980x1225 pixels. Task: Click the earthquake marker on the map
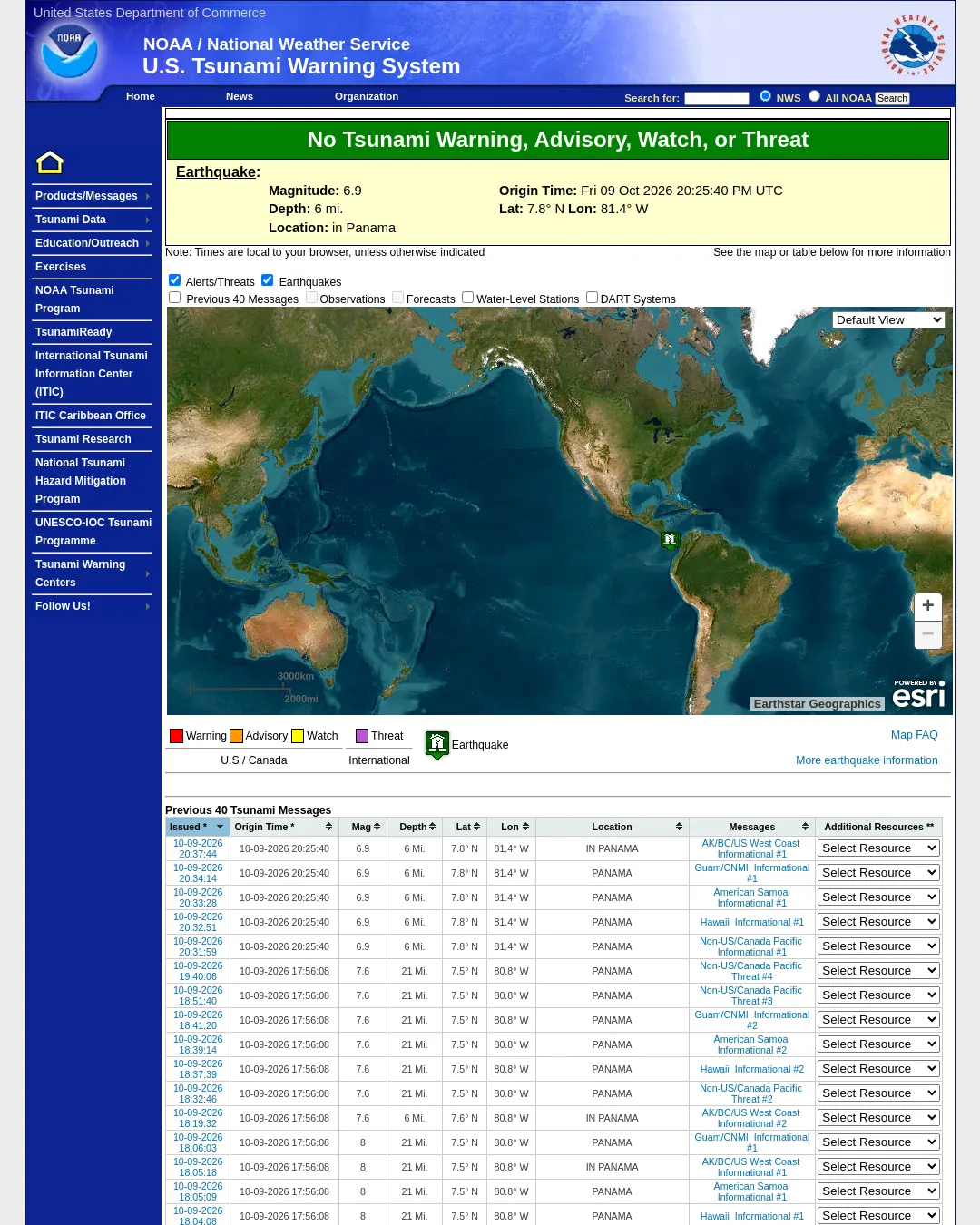pos(670,541)
